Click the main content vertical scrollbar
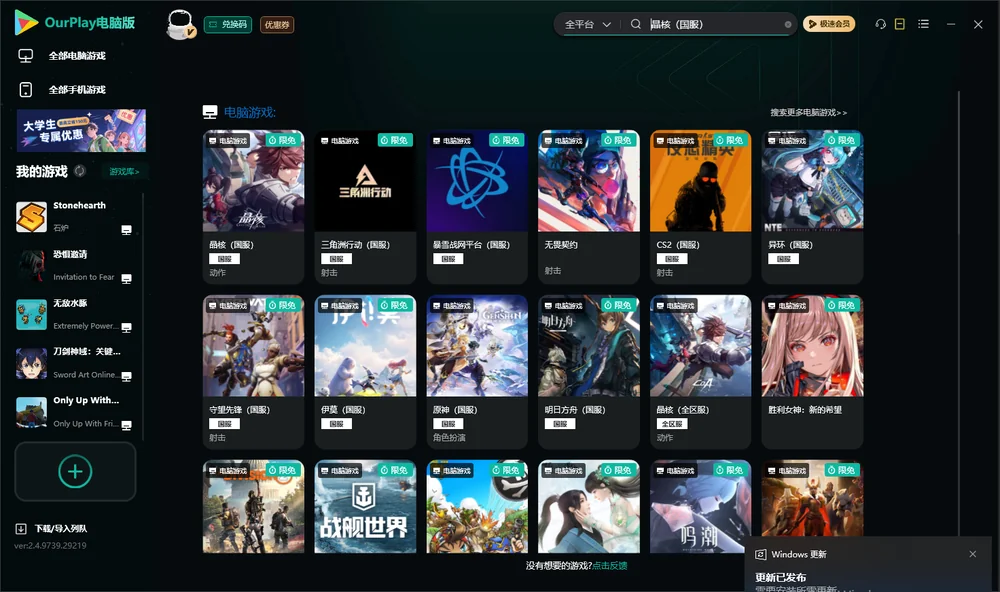The height and width of the screenshot is (592, 1000). [958, 314]
